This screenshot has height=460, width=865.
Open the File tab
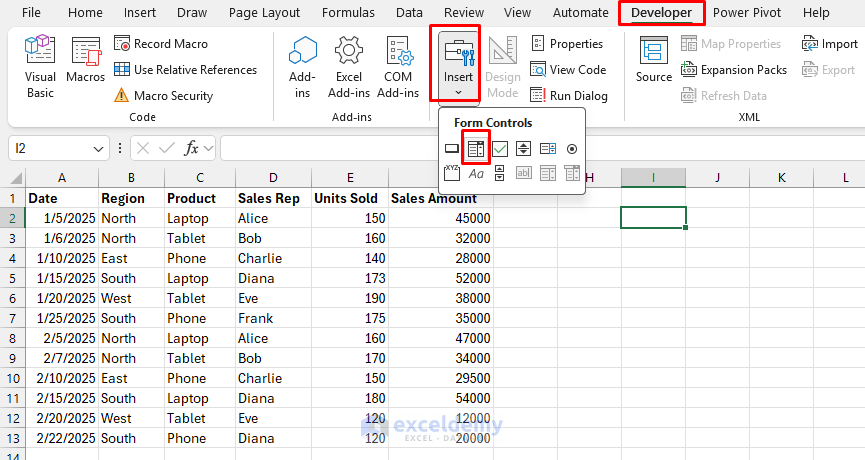click(31, 12)
